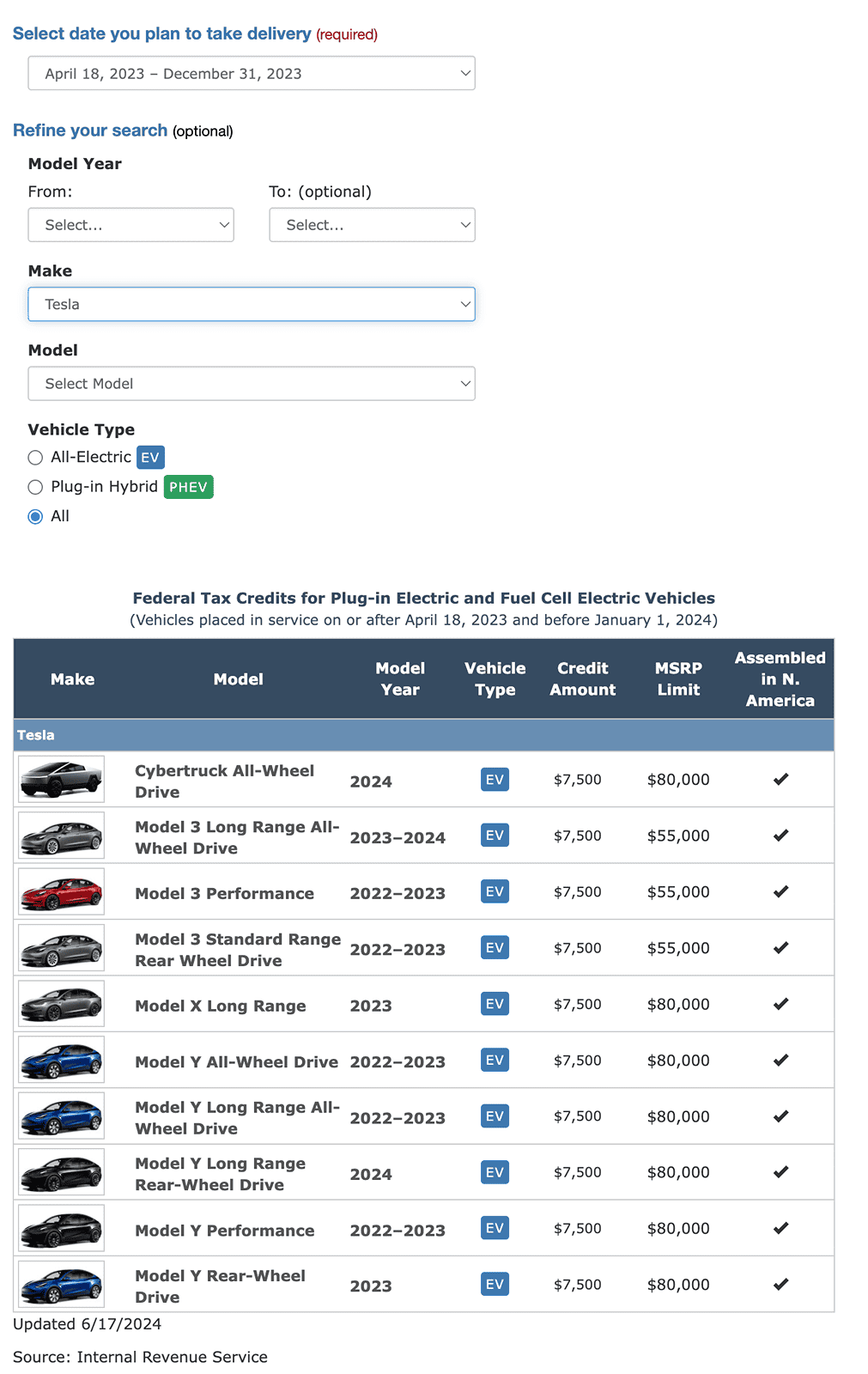Viewport: 868px width, 1374px height.
Task: Select the All-Electric vehicle type radio
Action: [x=35, y=458]
